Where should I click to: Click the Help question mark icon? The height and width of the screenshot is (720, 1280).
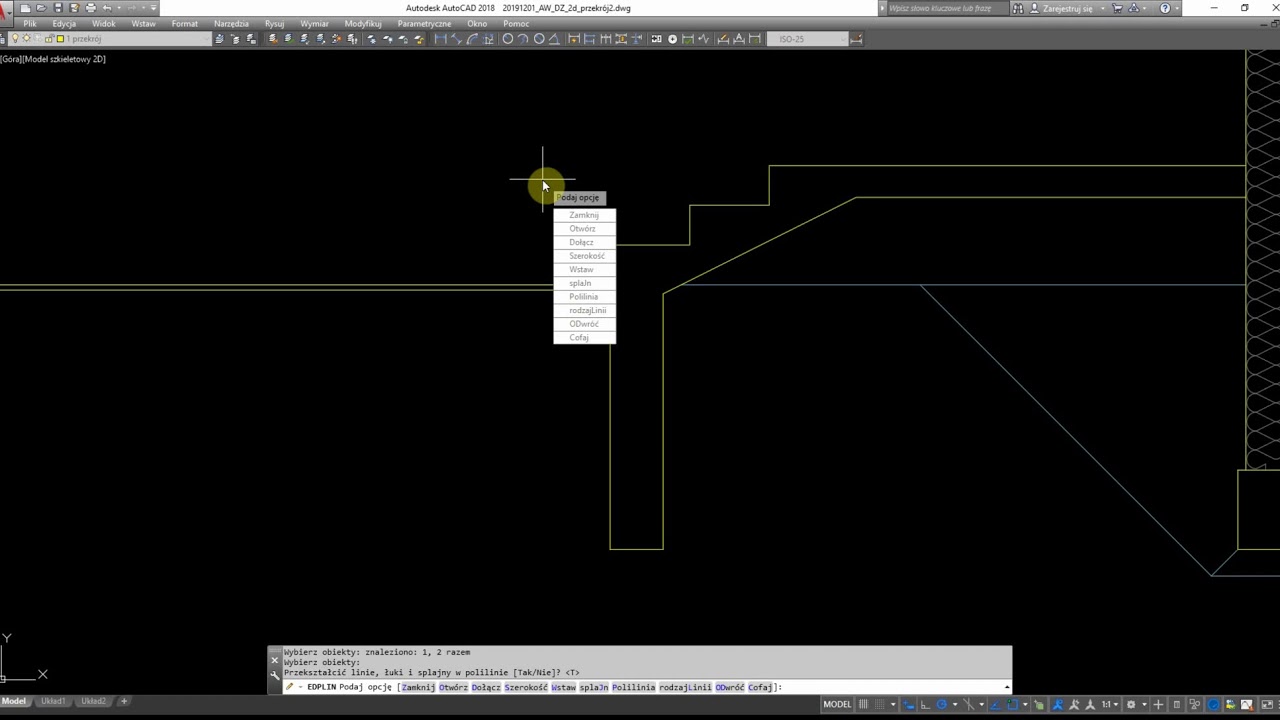tap(1165, 8)
